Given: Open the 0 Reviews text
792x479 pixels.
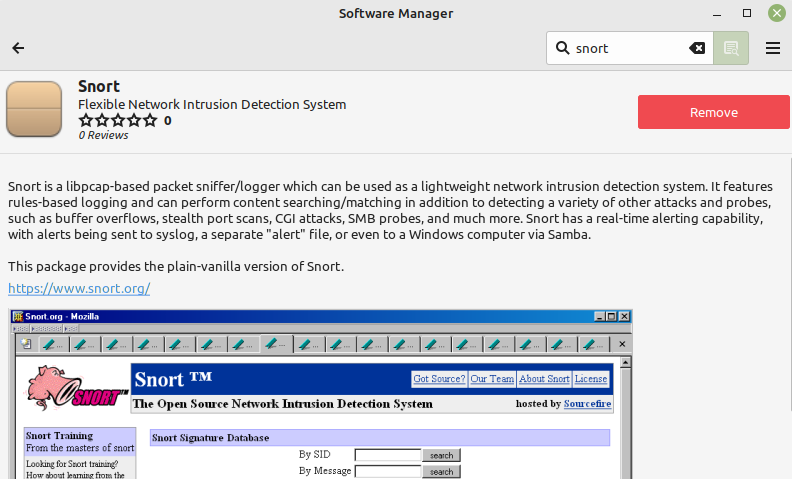Looking at the screenshot, I should pyautogui.click(x=103, y=135).
